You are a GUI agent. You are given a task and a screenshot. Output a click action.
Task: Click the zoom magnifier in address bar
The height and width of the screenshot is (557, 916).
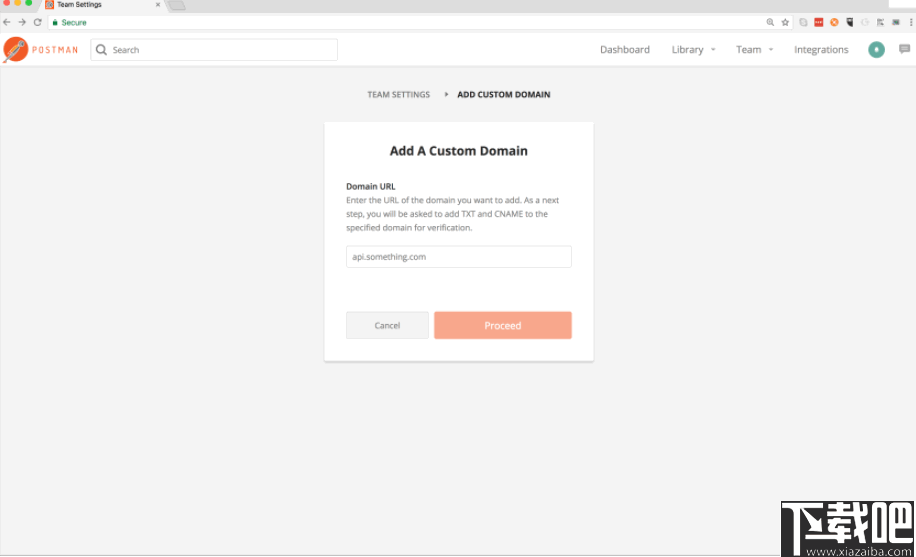770,22
